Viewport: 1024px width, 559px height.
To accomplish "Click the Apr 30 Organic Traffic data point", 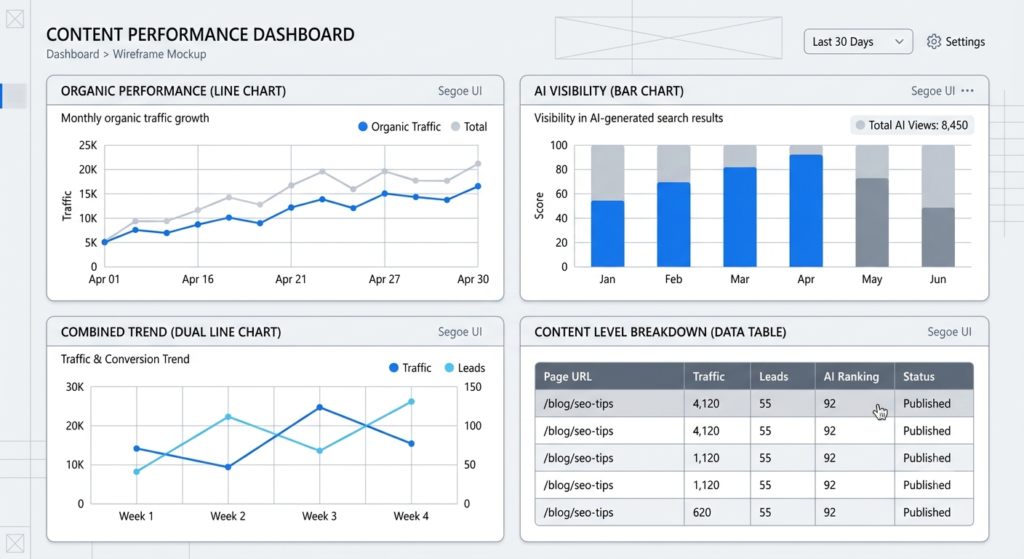I will (x=478, y=186).
